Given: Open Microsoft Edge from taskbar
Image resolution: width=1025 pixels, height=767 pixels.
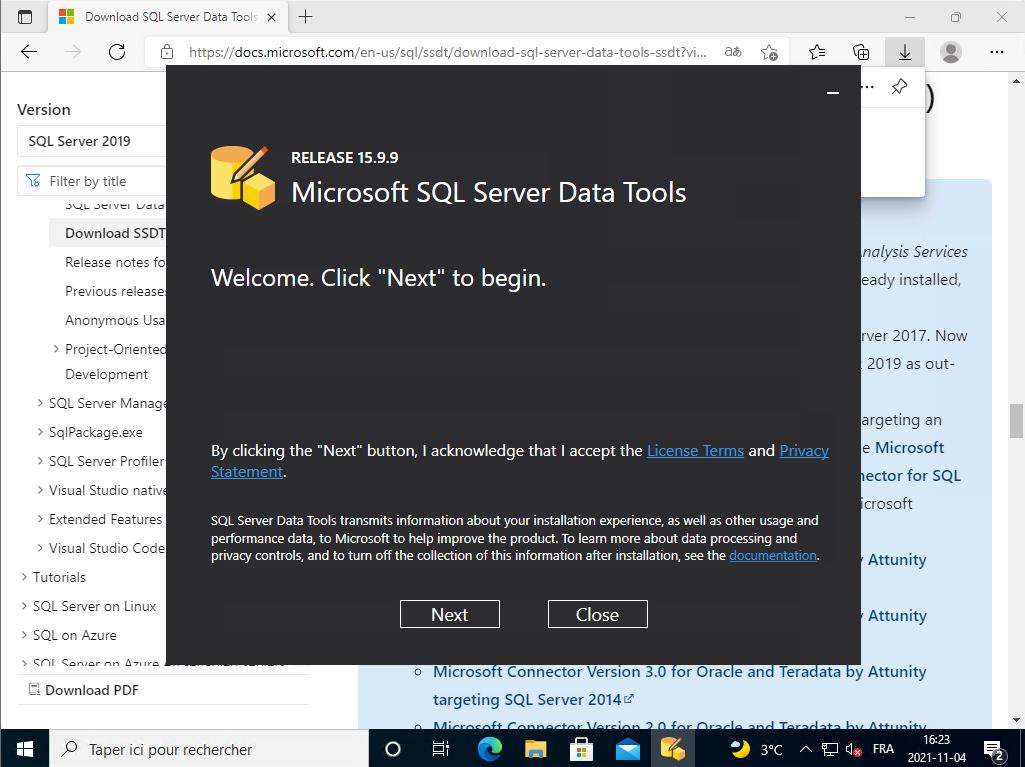Looking at the screenshot, I should (490, 749).
